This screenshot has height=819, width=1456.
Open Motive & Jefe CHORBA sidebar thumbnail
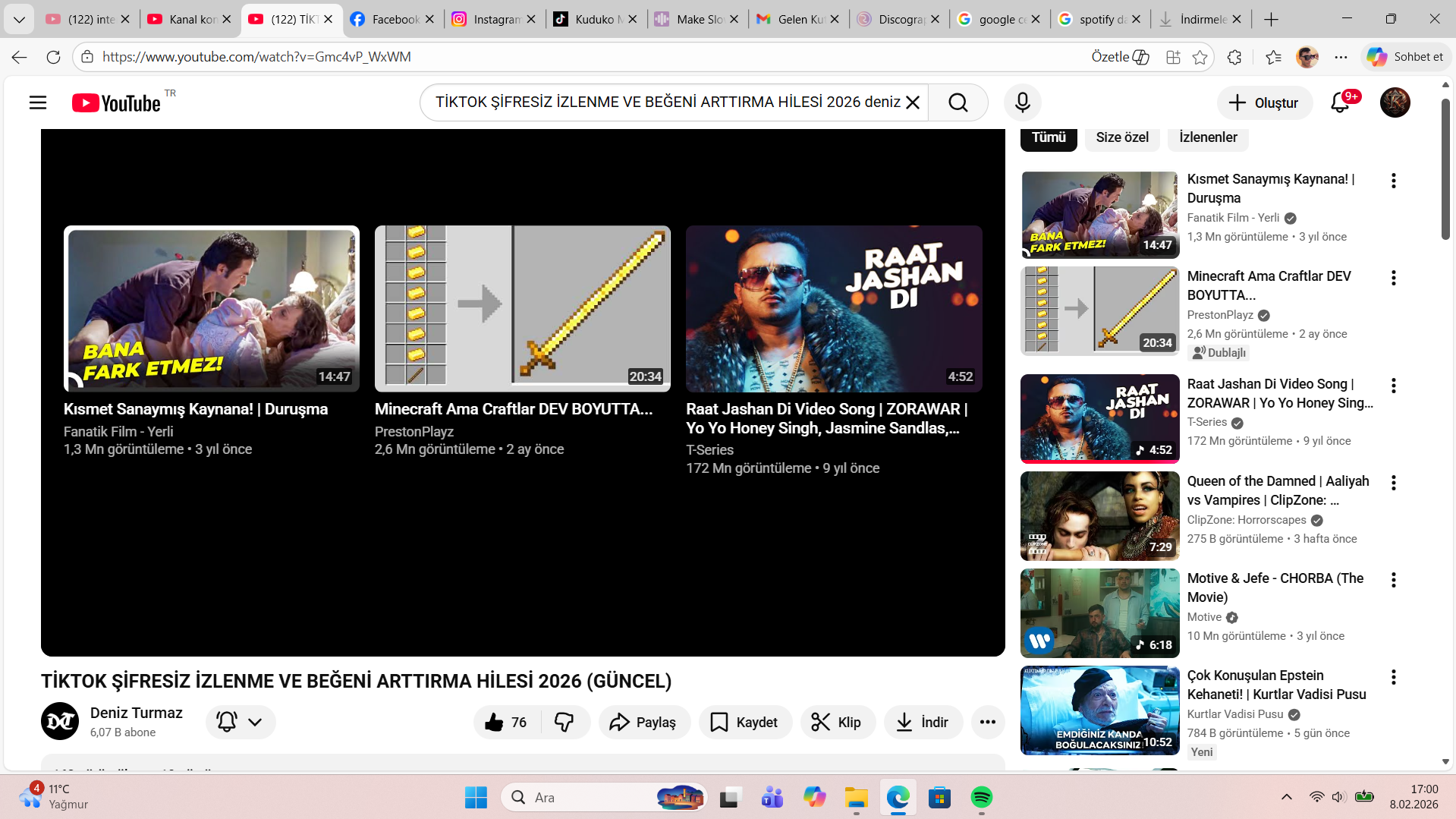point(1099,613)
